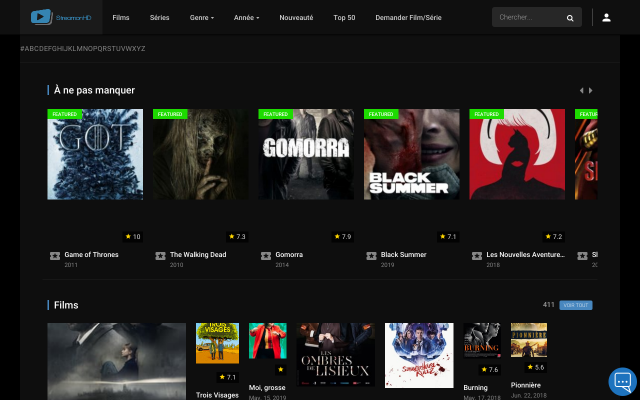Image resolution: width=640 pixels, height=400 pixels.
Task: Open the Black Summer title link
Action: click(404, 255)
